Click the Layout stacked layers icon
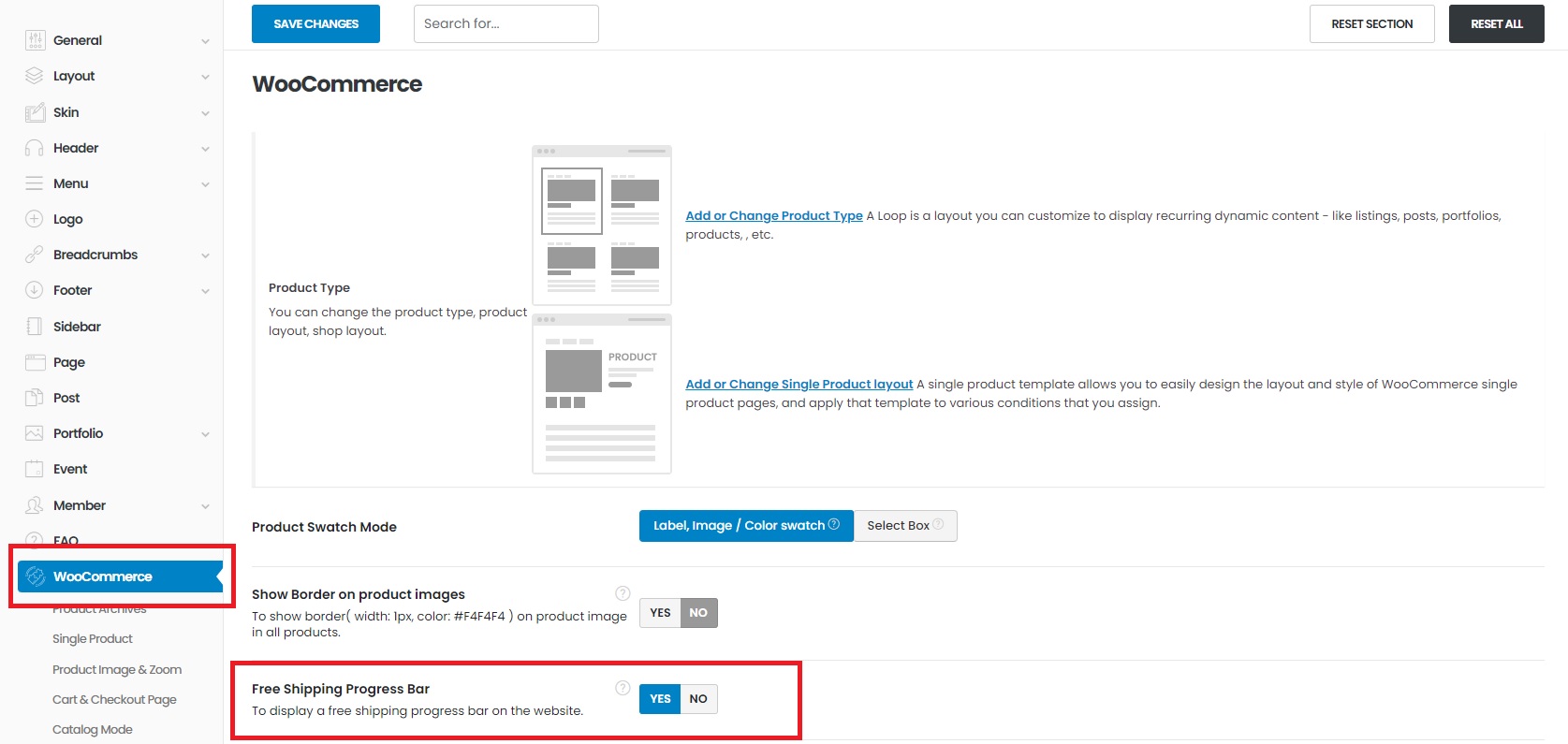Viewport: 1568px width, 744px height. click(x=35, y=76)
